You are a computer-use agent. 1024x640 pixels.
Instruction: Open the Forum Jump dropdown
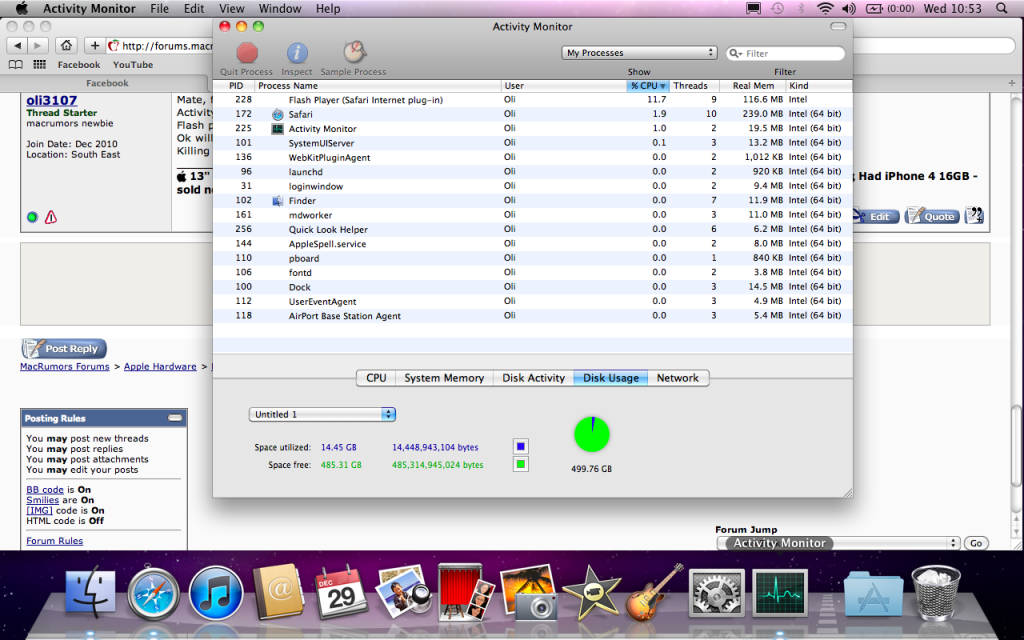(838, 543)
